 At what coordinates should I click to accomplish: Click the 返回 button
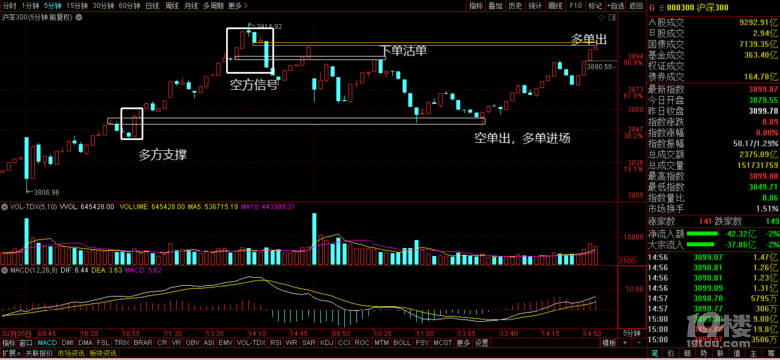pos(635,6)
